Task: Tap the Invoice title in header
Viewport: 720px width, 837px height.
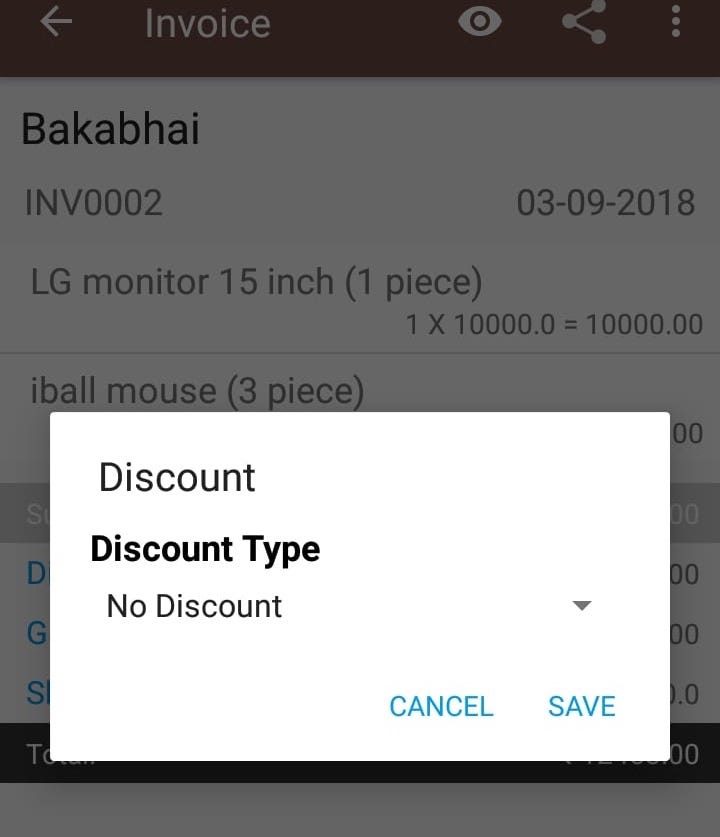Action: click(208, 23)
